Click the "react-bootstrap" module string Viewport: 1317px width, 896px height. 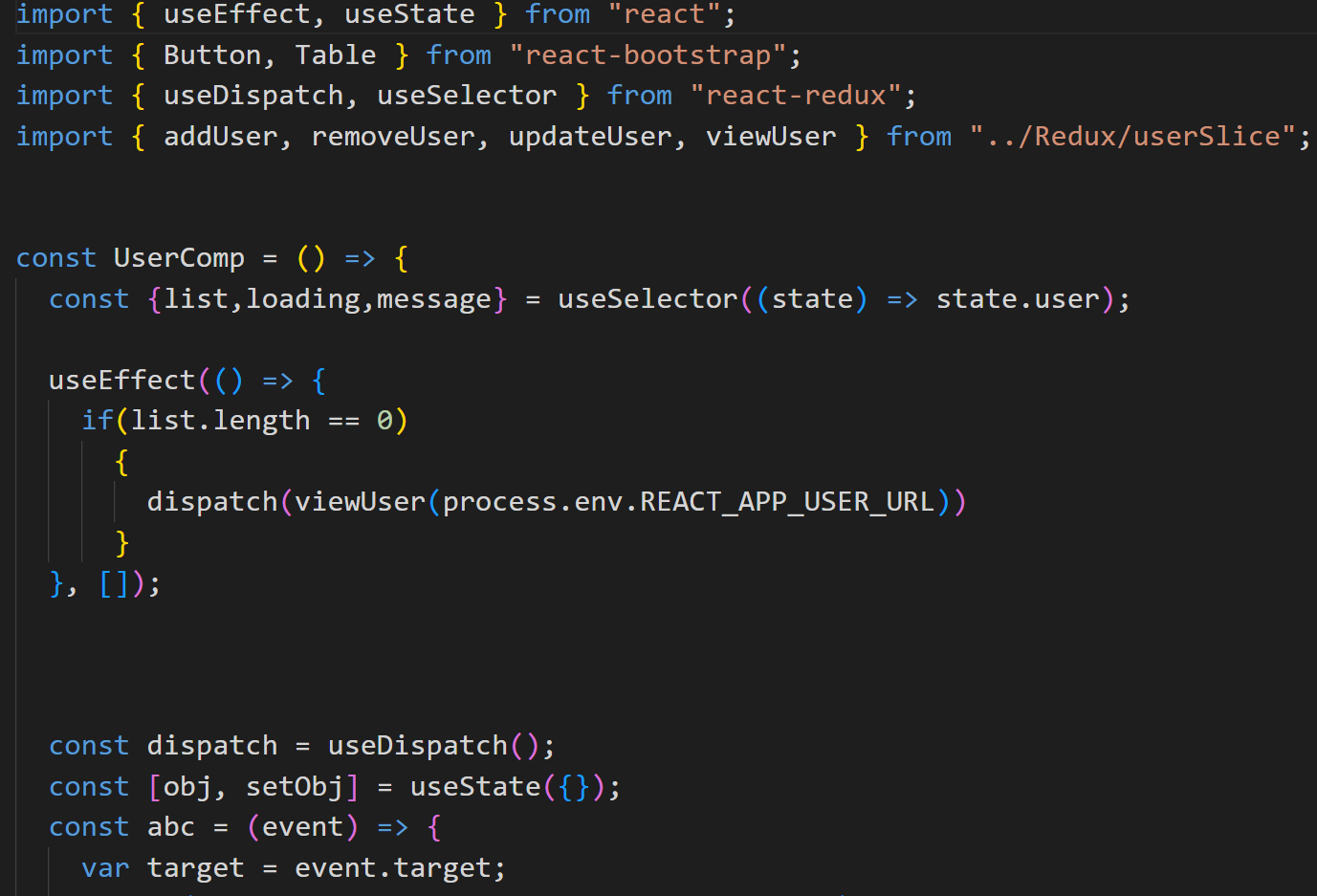(x=648, y=55)
